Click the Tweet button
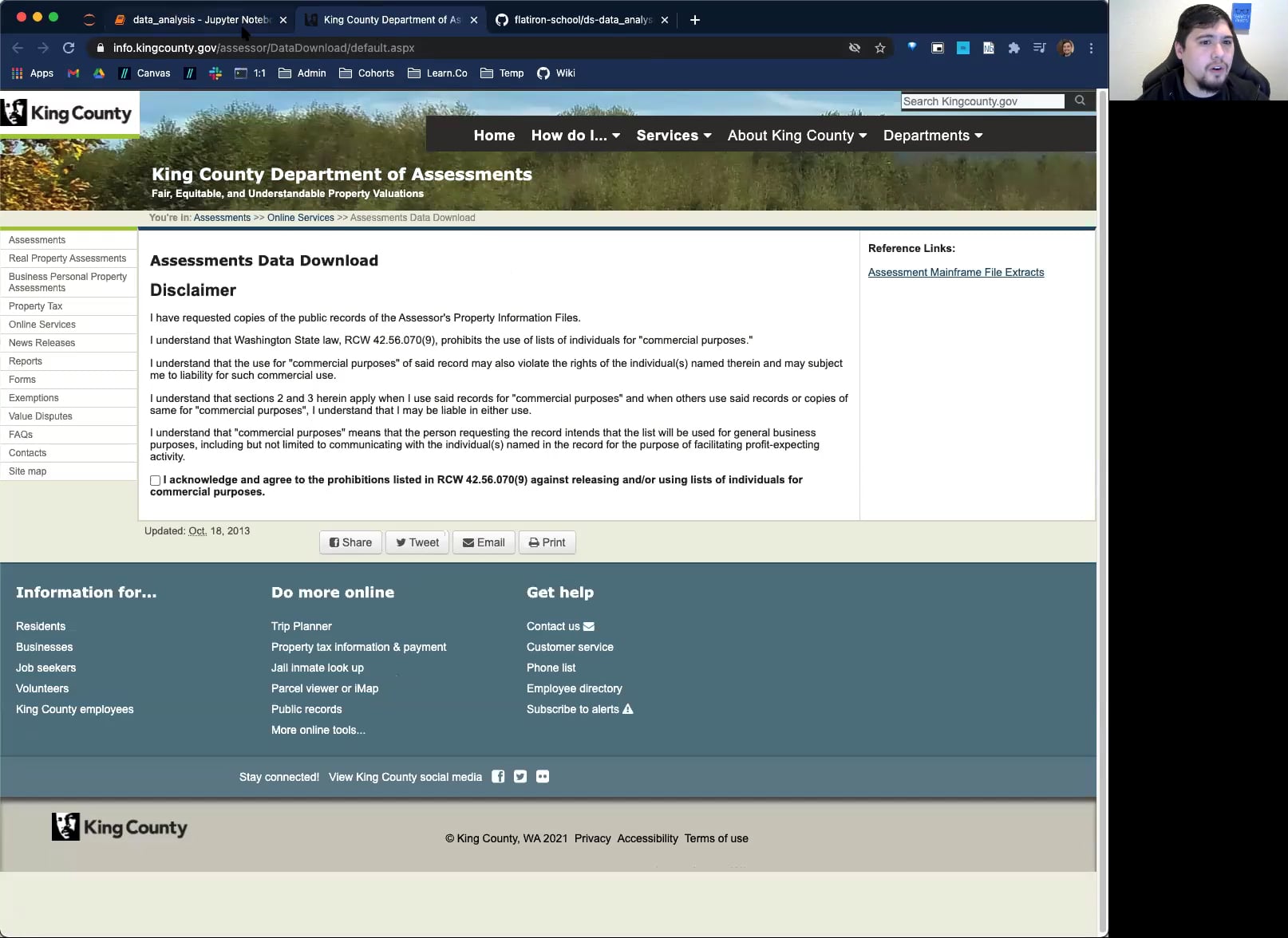1288x938 pixels. coord(417,542)
